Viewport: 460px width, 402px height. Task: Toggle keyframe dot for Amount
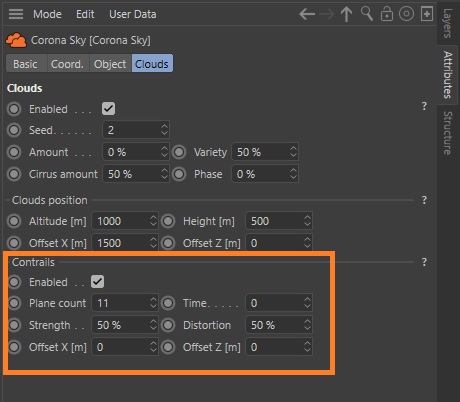(14, 152)
